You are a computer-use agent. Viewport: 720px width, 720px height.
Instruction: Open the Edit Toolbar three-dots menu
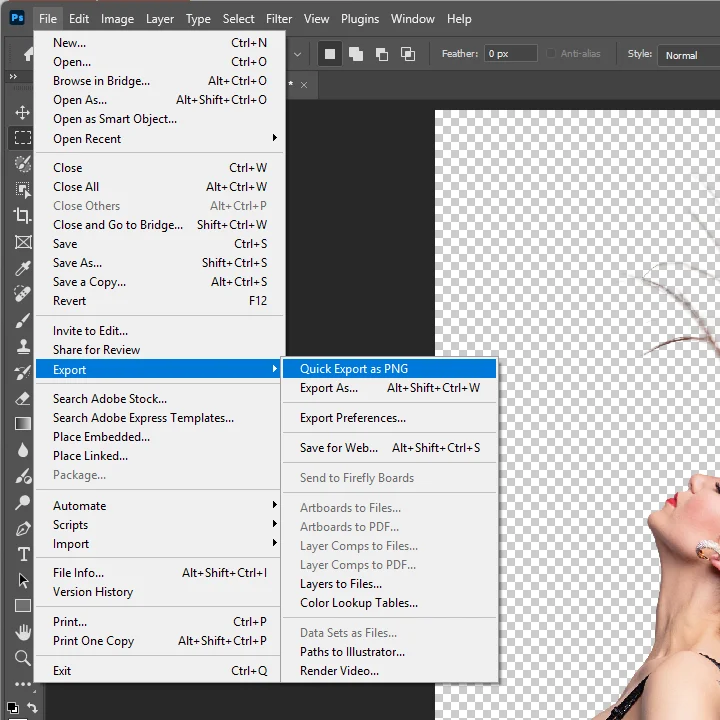[x=22, y=684]
